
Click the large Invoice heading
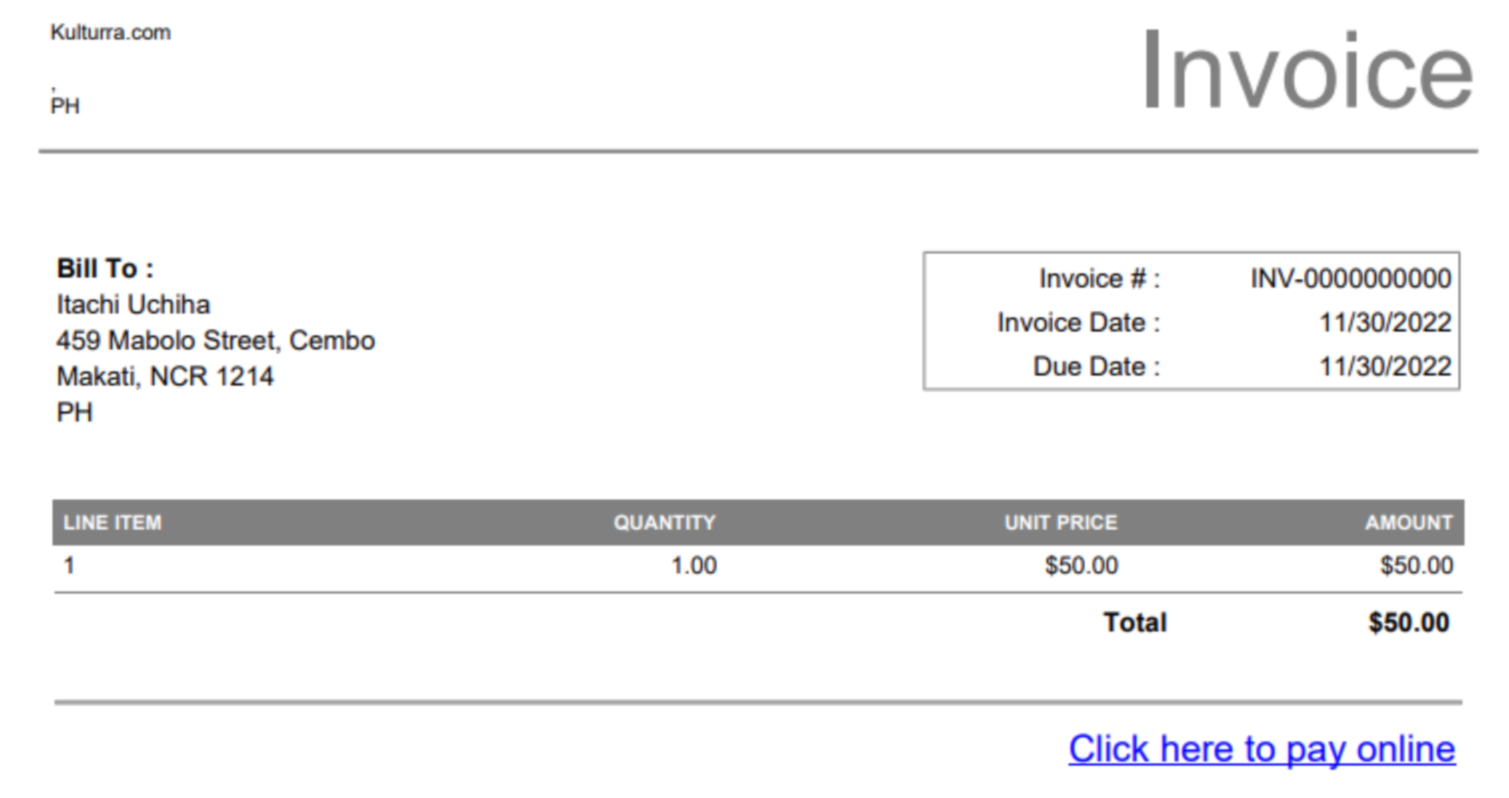pyautogui.click(x=1306, y=72)
